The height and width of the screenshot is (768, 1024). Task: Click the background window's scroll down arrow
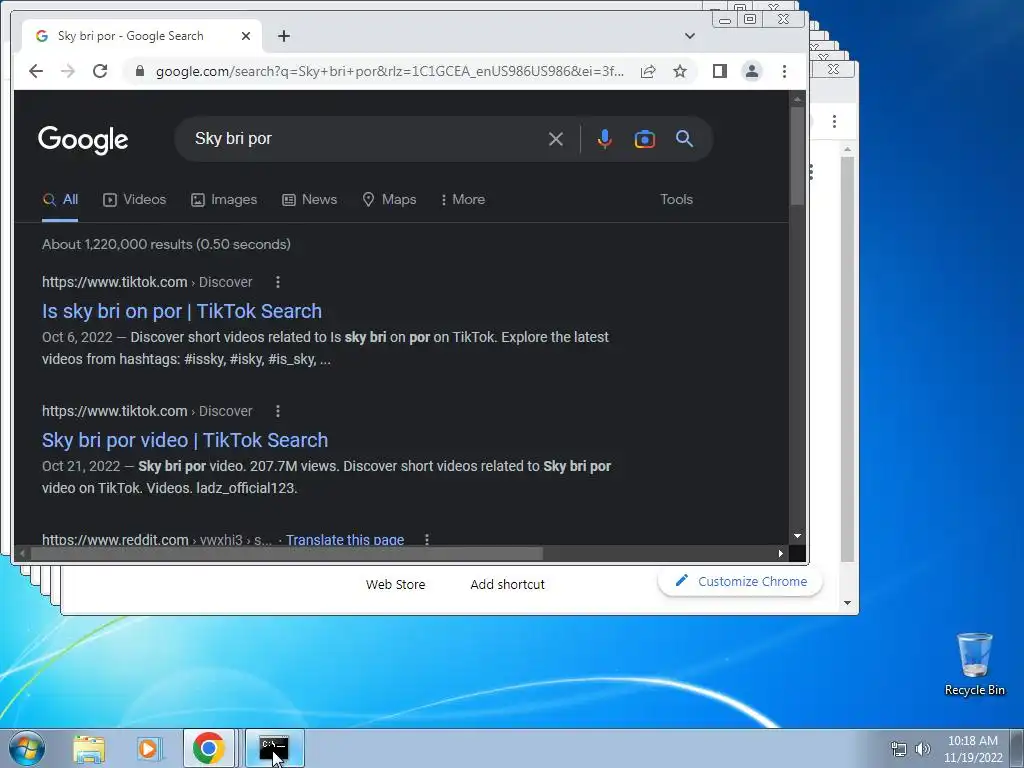[847, 603]
